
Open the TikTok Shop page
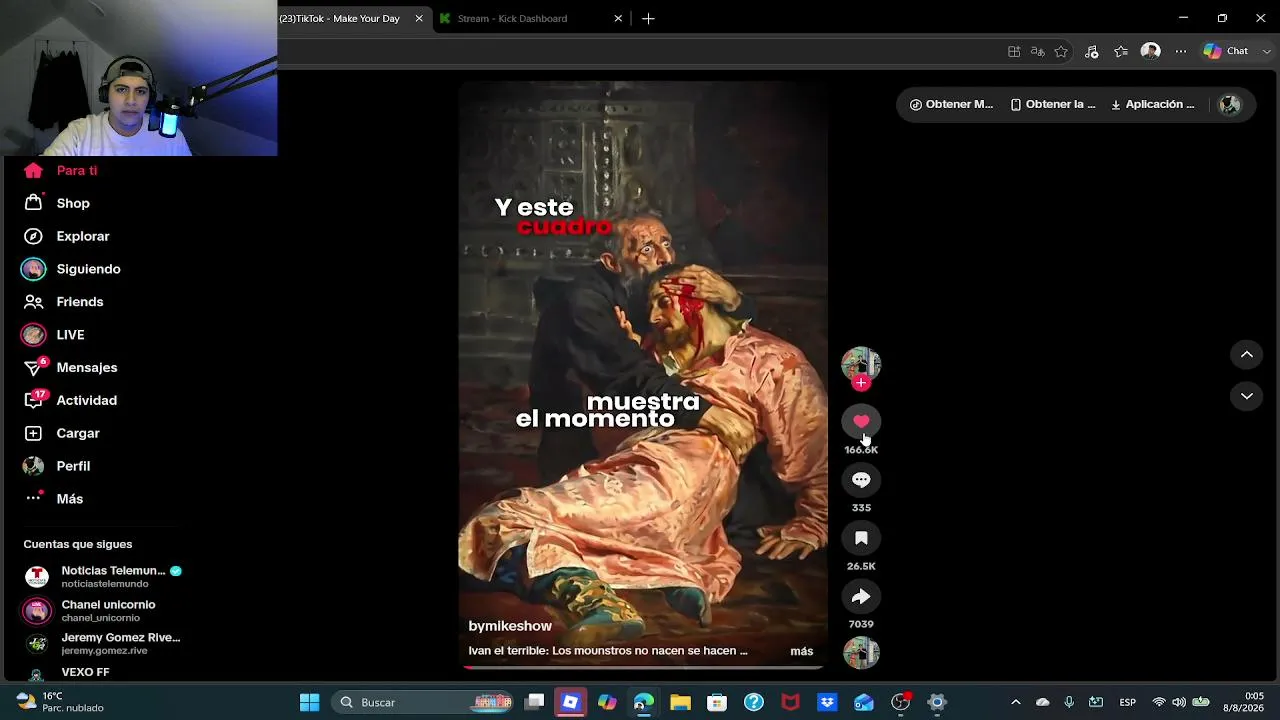(x=57, y=203)
